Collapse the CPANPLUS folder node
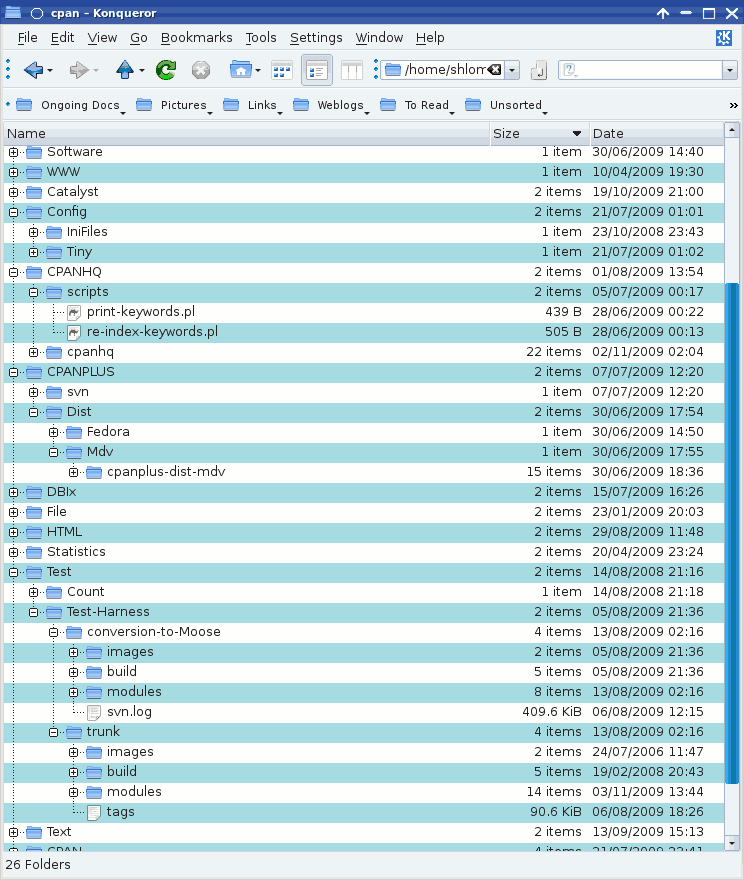 [x=13, y=372]
